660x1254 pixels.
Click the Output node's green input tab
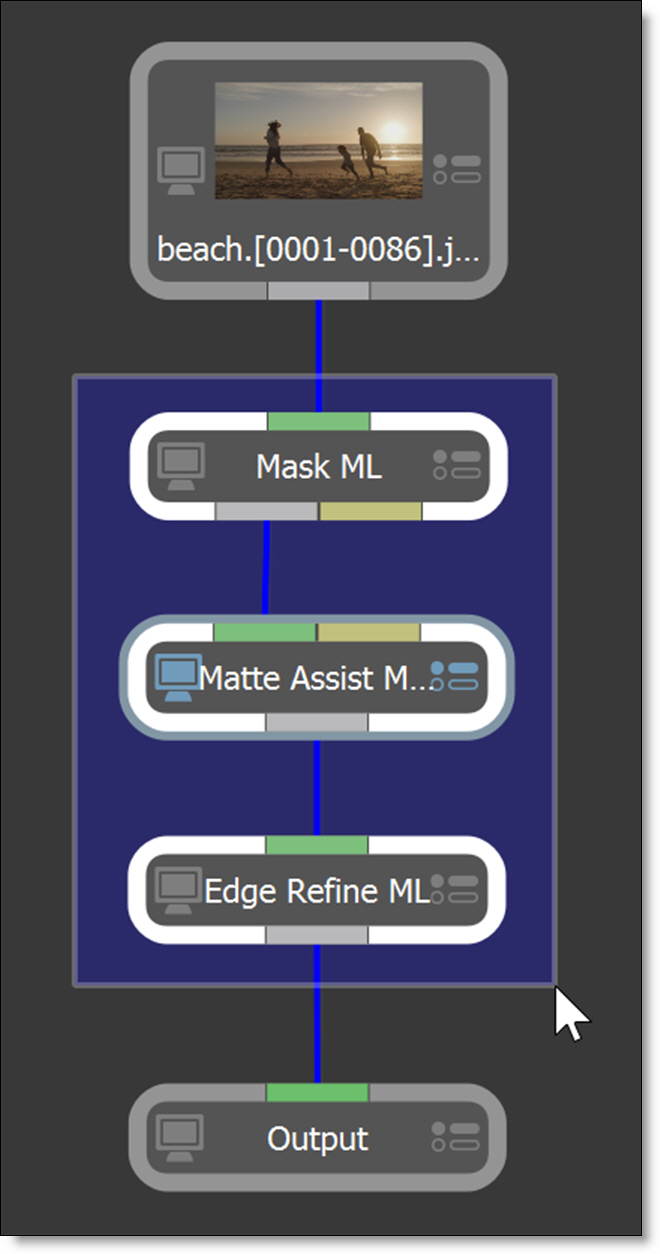click(317, 1093)
